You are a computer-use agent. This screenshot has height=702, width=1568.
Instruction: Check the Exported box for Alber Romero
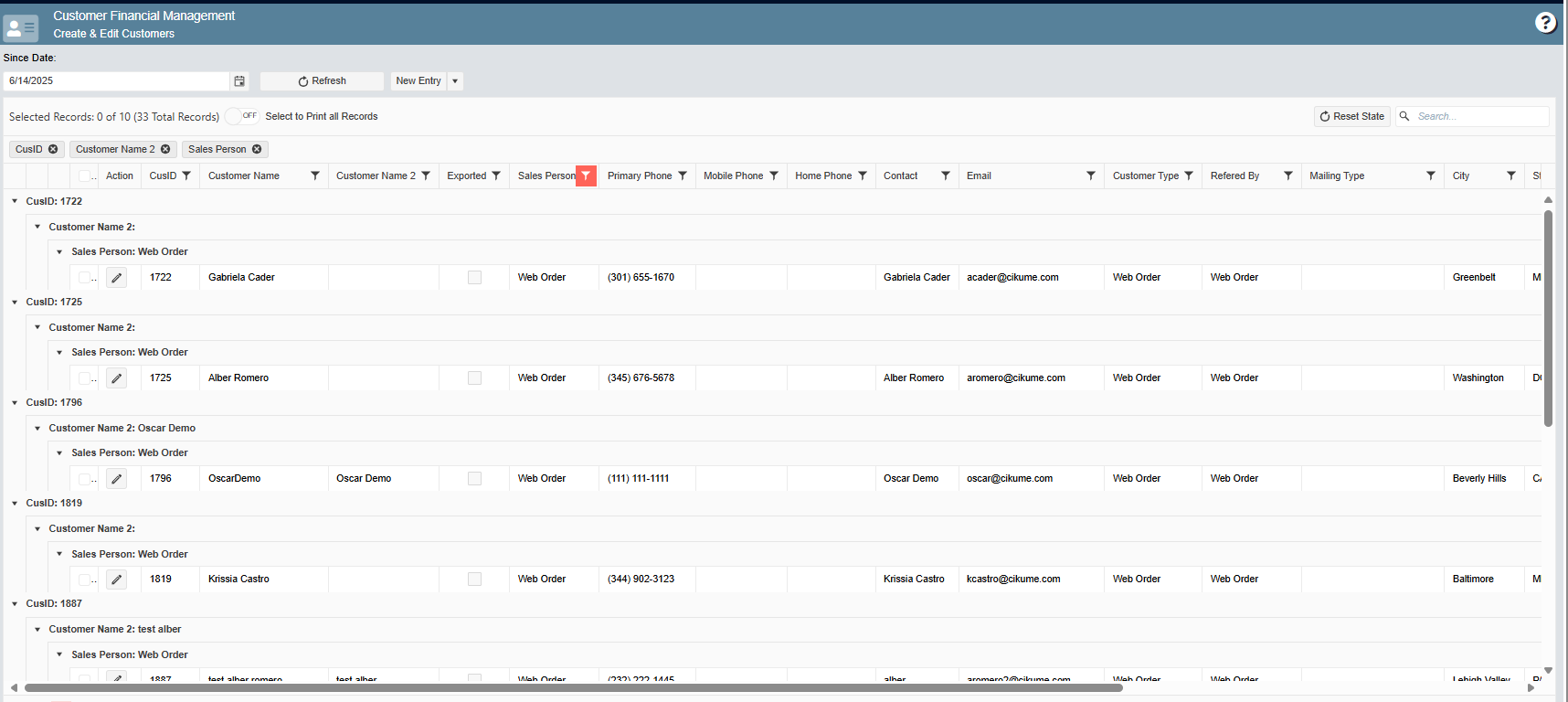pyautogui.click(x=474, y=378)
